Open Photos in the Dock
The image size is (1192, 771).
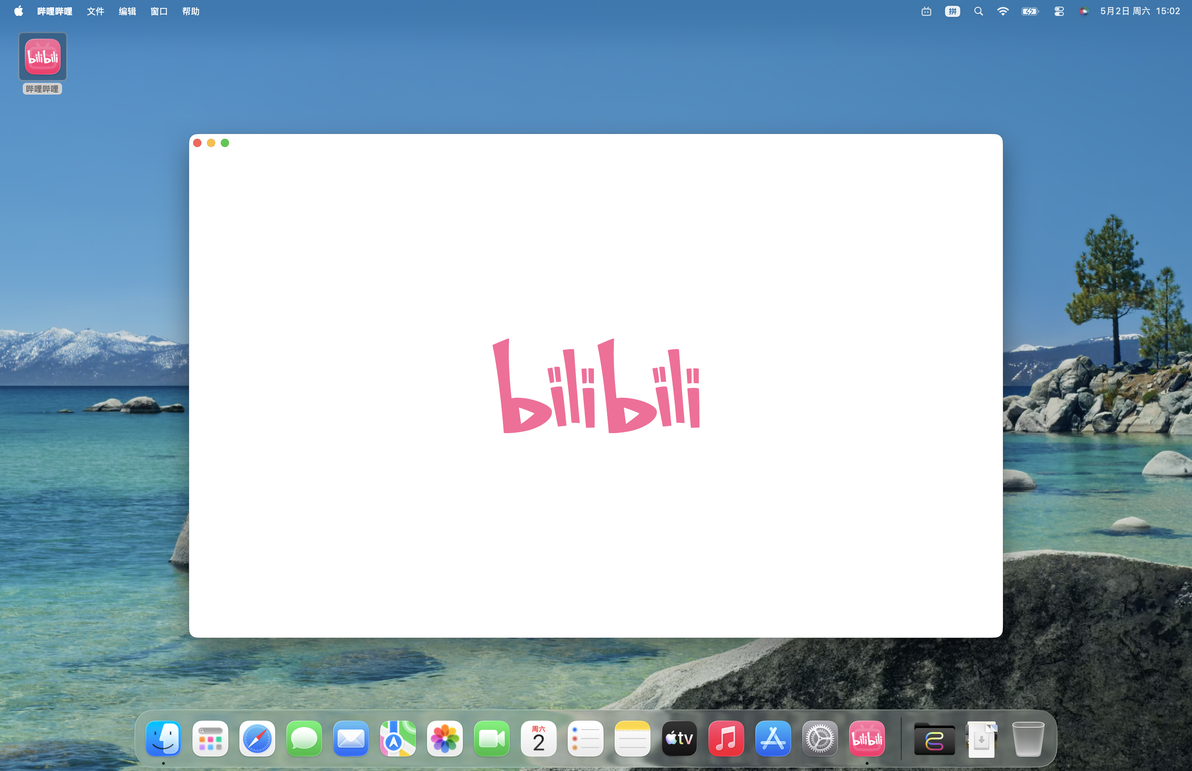tap(445, 738)
